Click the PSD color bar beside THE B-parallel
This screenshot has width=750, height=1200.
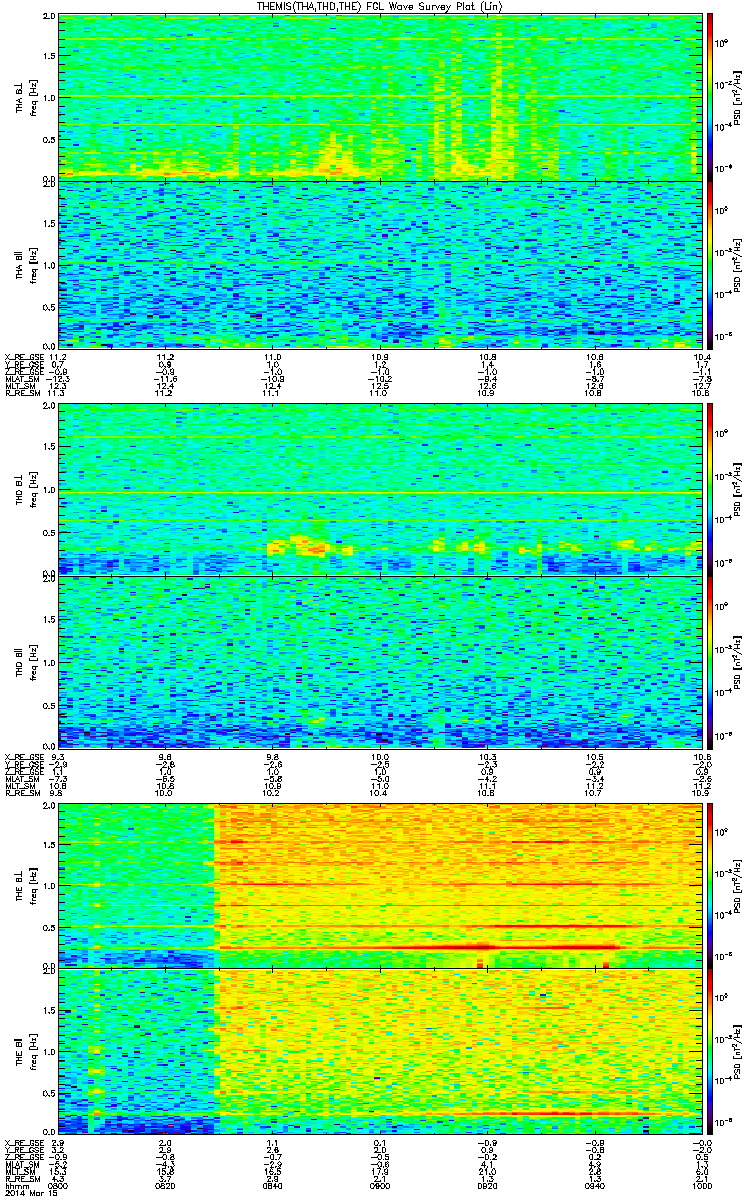coord(710,1051)
